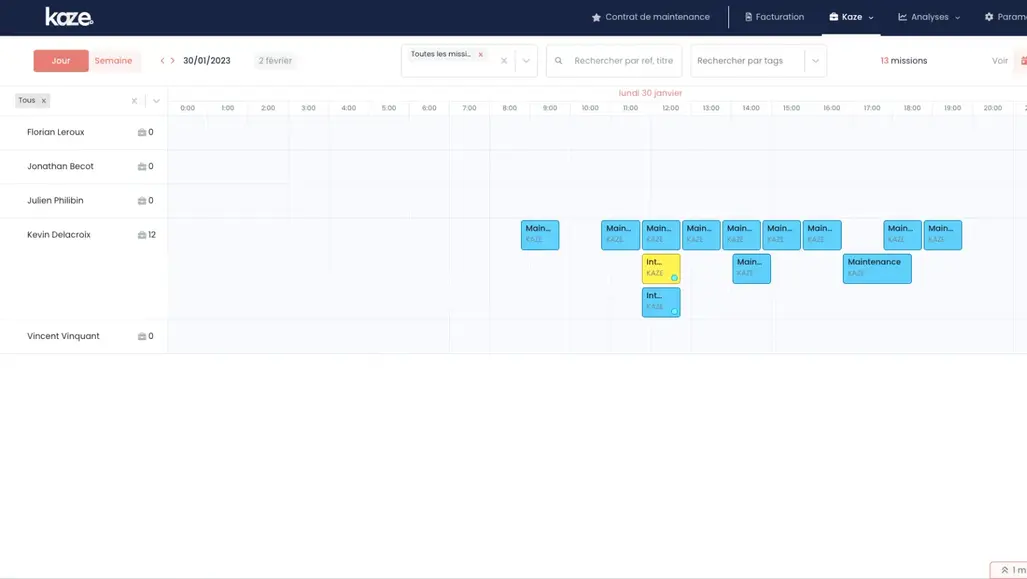The image size is (1027, 579).
Task: Open the Main... mission card at 13:00
Action: coord(701,234)
